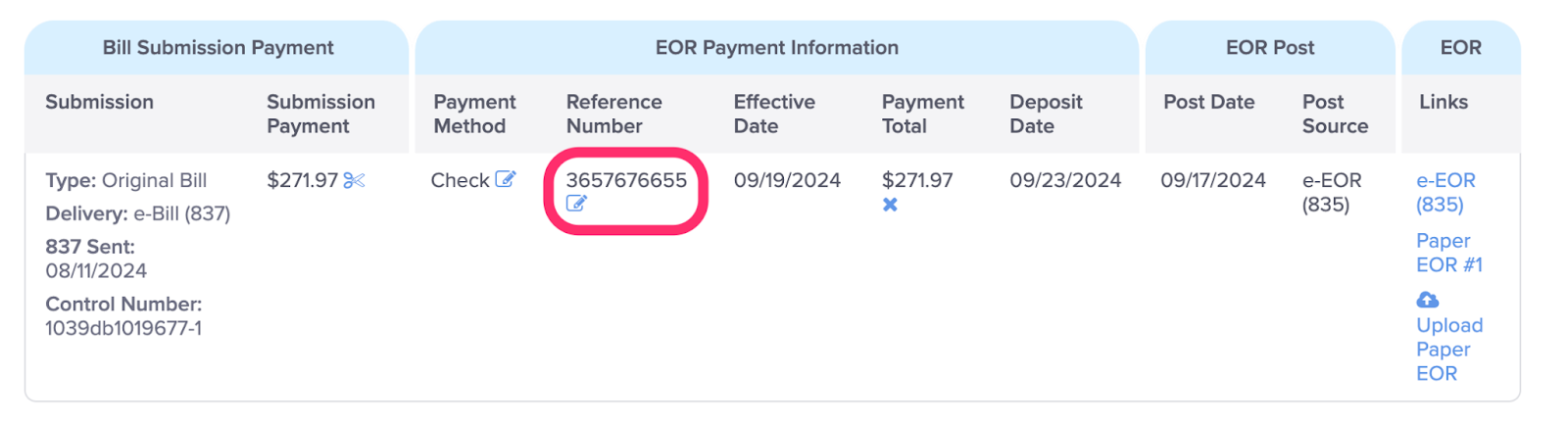Click the Reference Number column header
This screenshot has height=421, width=1568.
614,114
